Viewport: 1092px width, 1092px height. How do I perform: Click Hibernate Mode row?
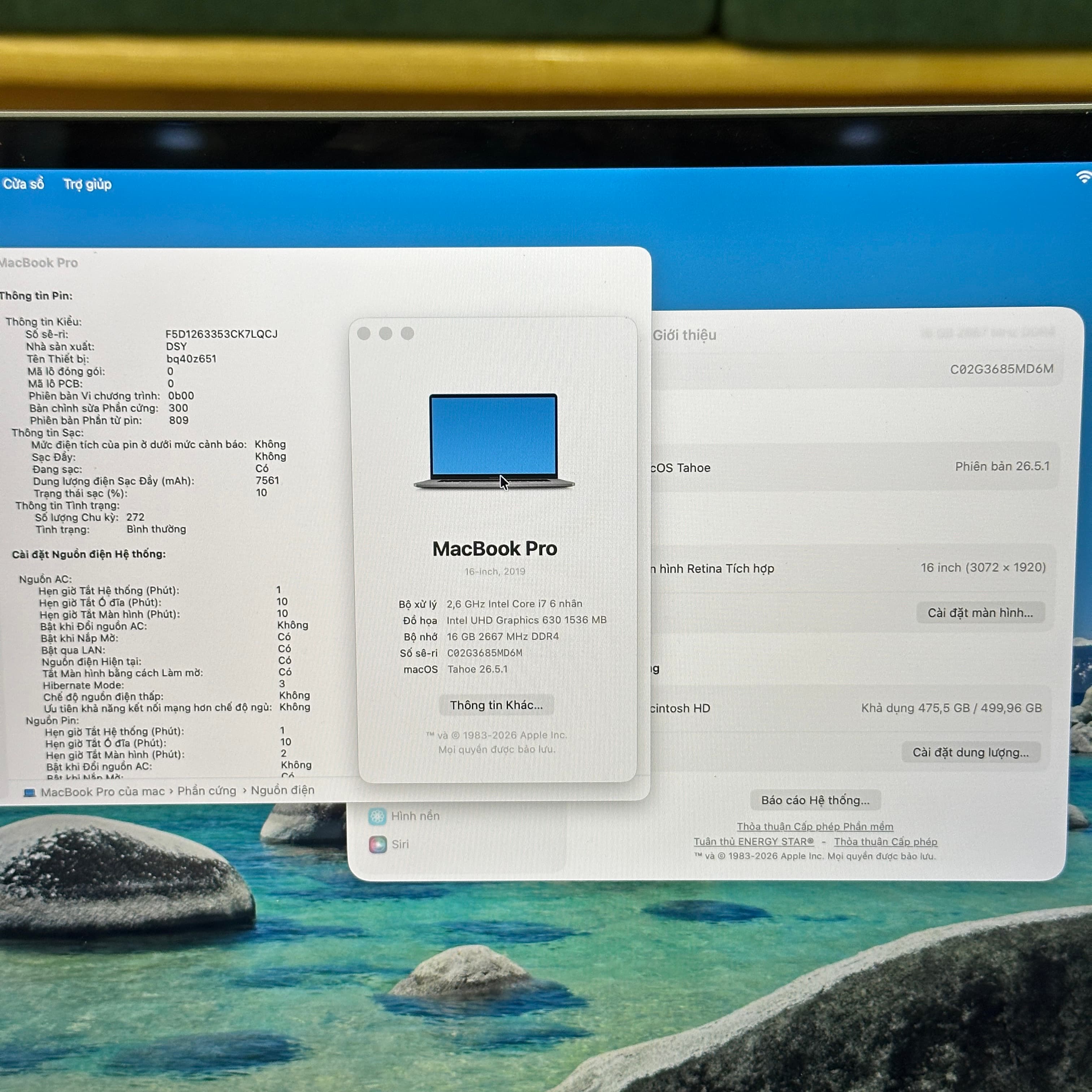coord(164,684)
